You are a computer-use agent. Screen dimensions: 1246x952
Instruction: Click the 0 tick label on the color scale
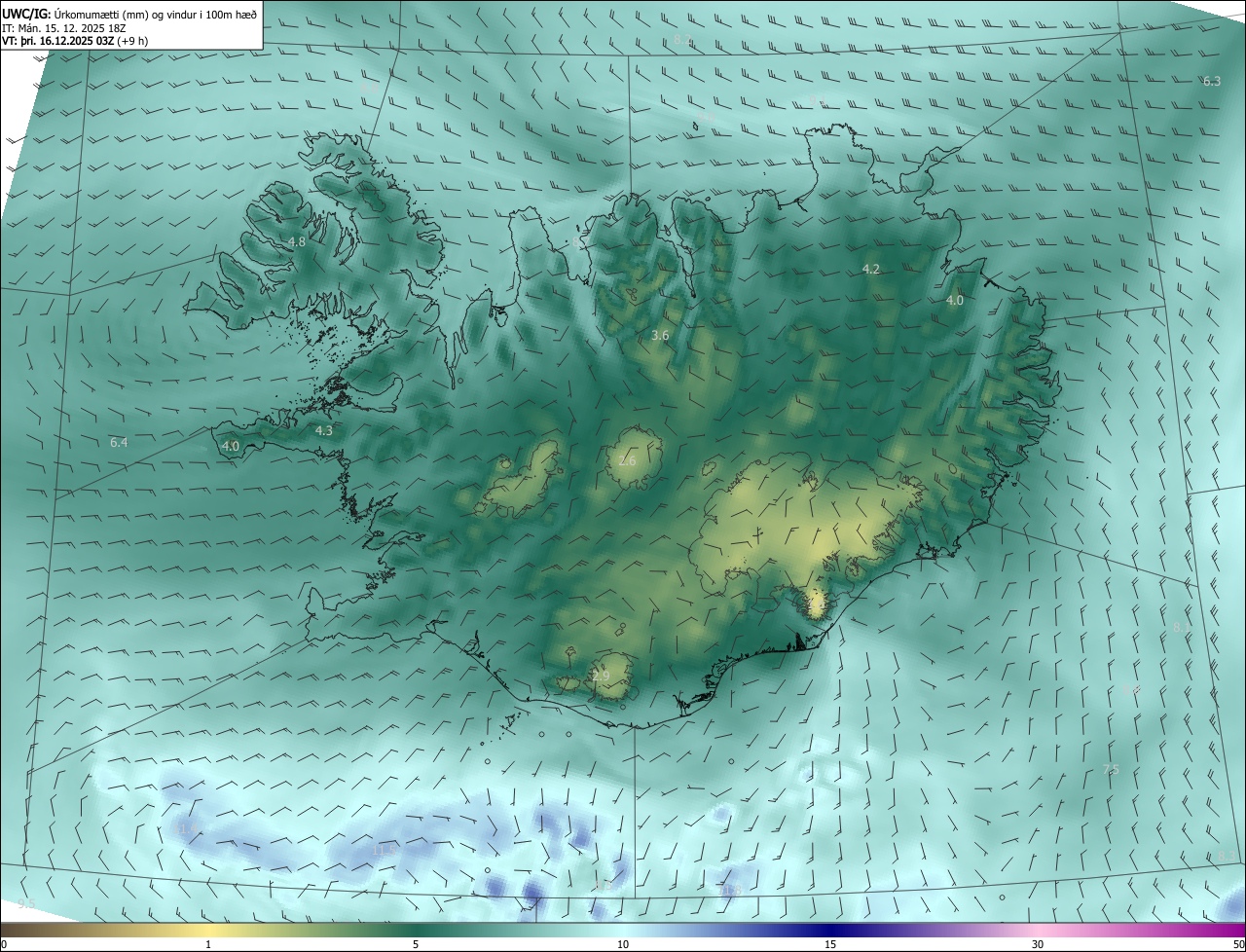pyautogui.click(x=4, y=944)
